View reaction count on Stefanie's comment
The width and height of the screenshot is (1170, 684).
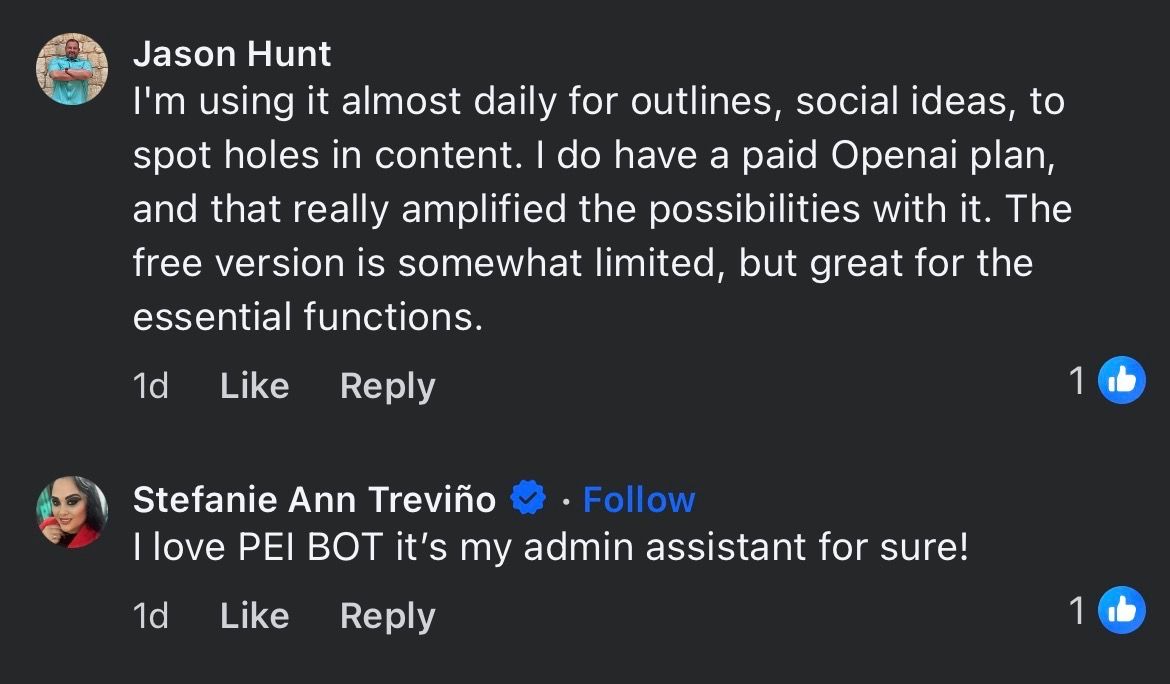(x=1077, y=611)
